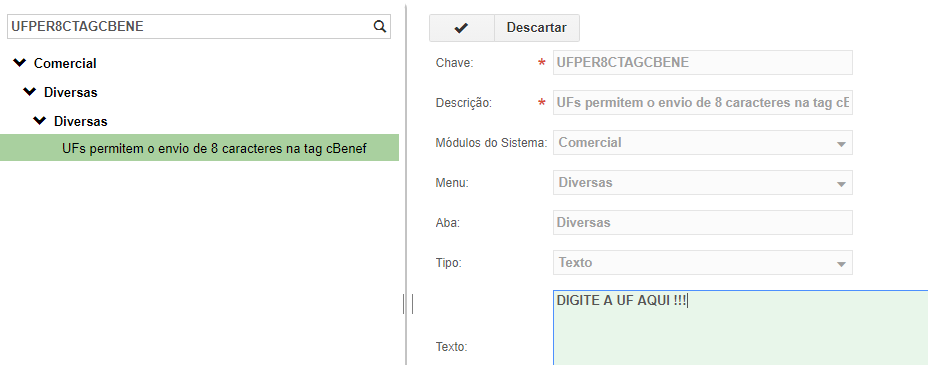
Task: Confirm changes with the checkmark button
Action: tap(462, 28)
